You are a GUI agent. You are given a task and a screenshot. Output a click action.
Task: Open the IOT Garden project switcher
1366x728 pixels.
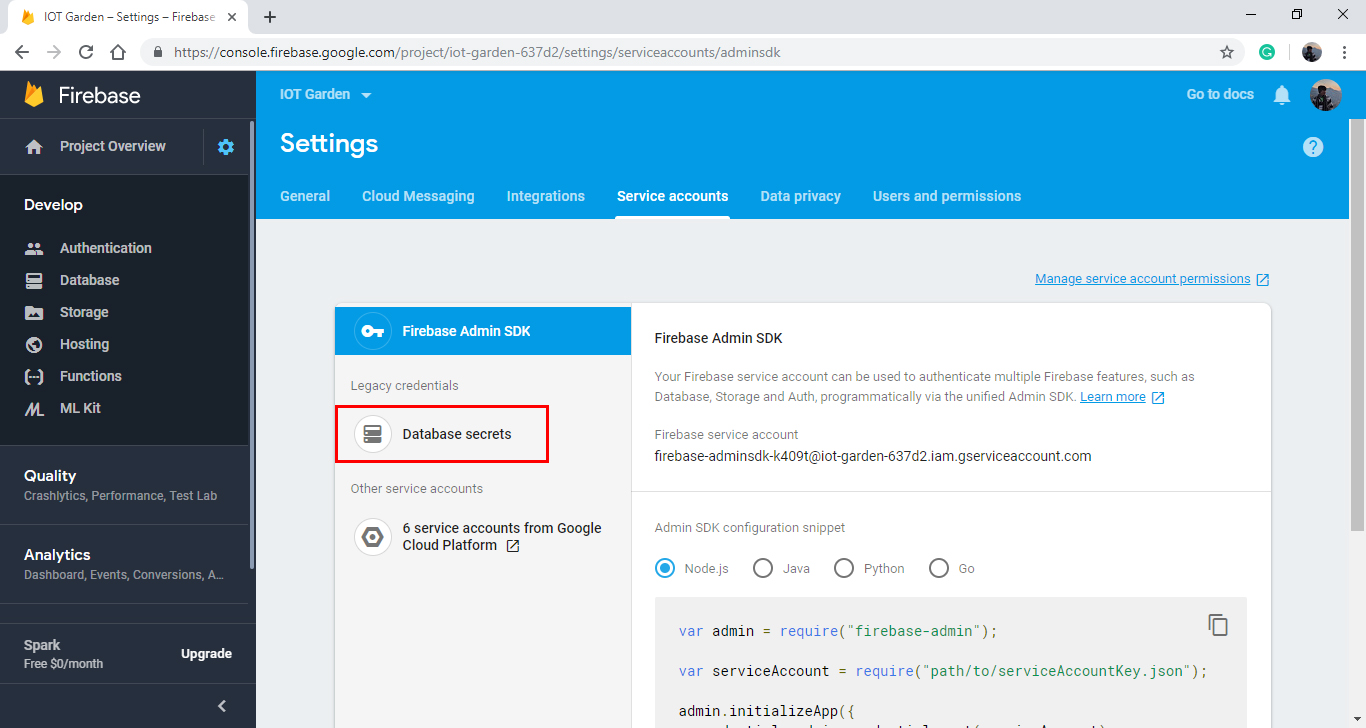325,93
